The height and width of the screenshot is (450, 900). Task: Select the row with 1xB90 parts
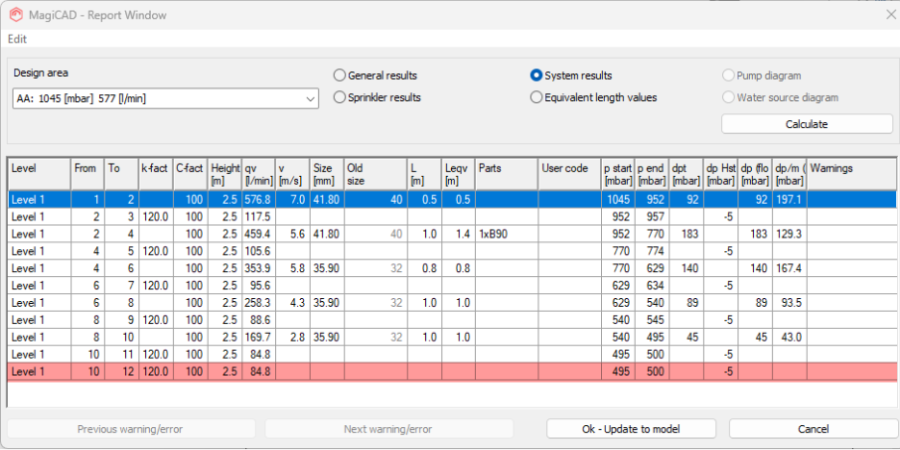coord(452,234)
